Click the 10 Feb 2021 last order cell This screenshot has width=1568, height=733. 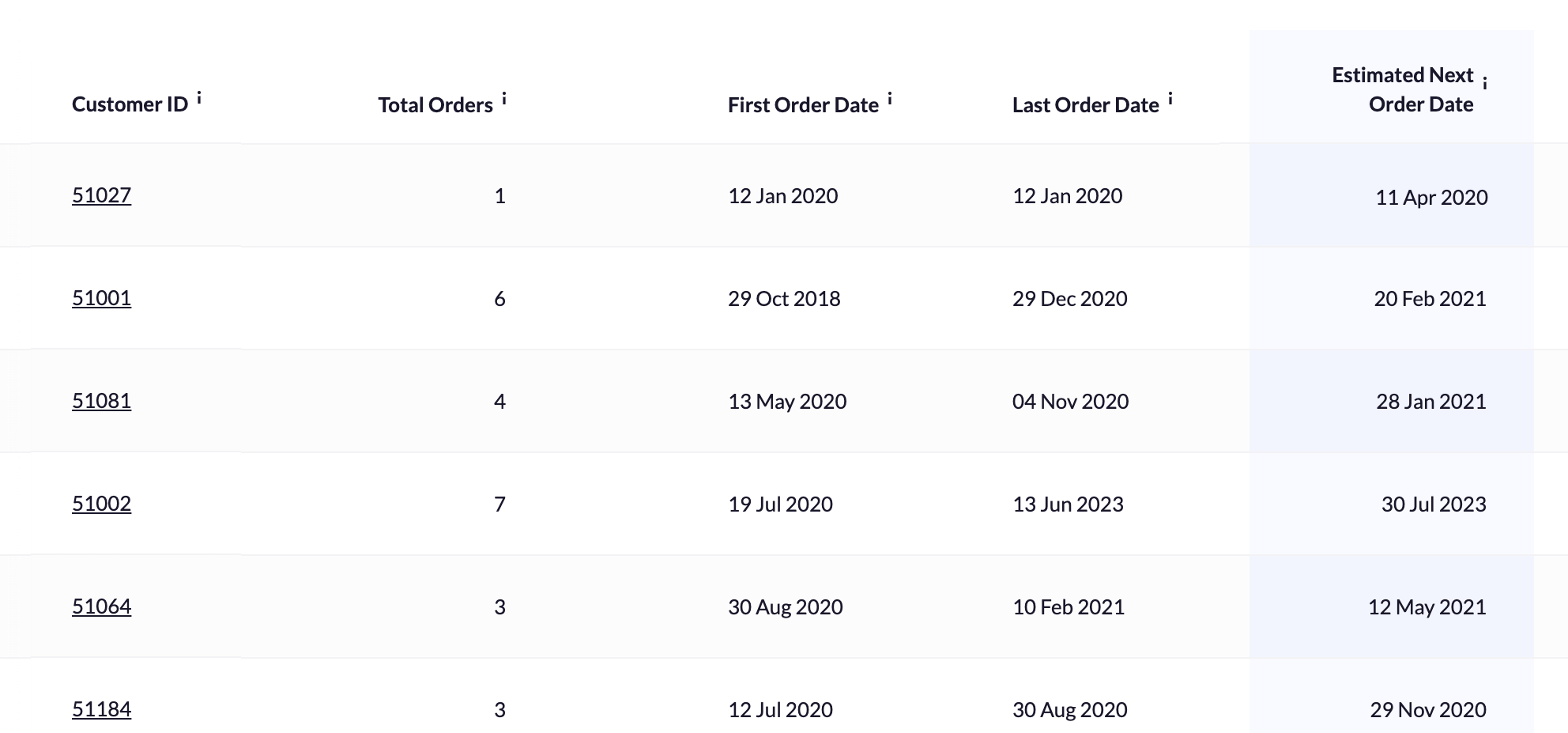1069,606
